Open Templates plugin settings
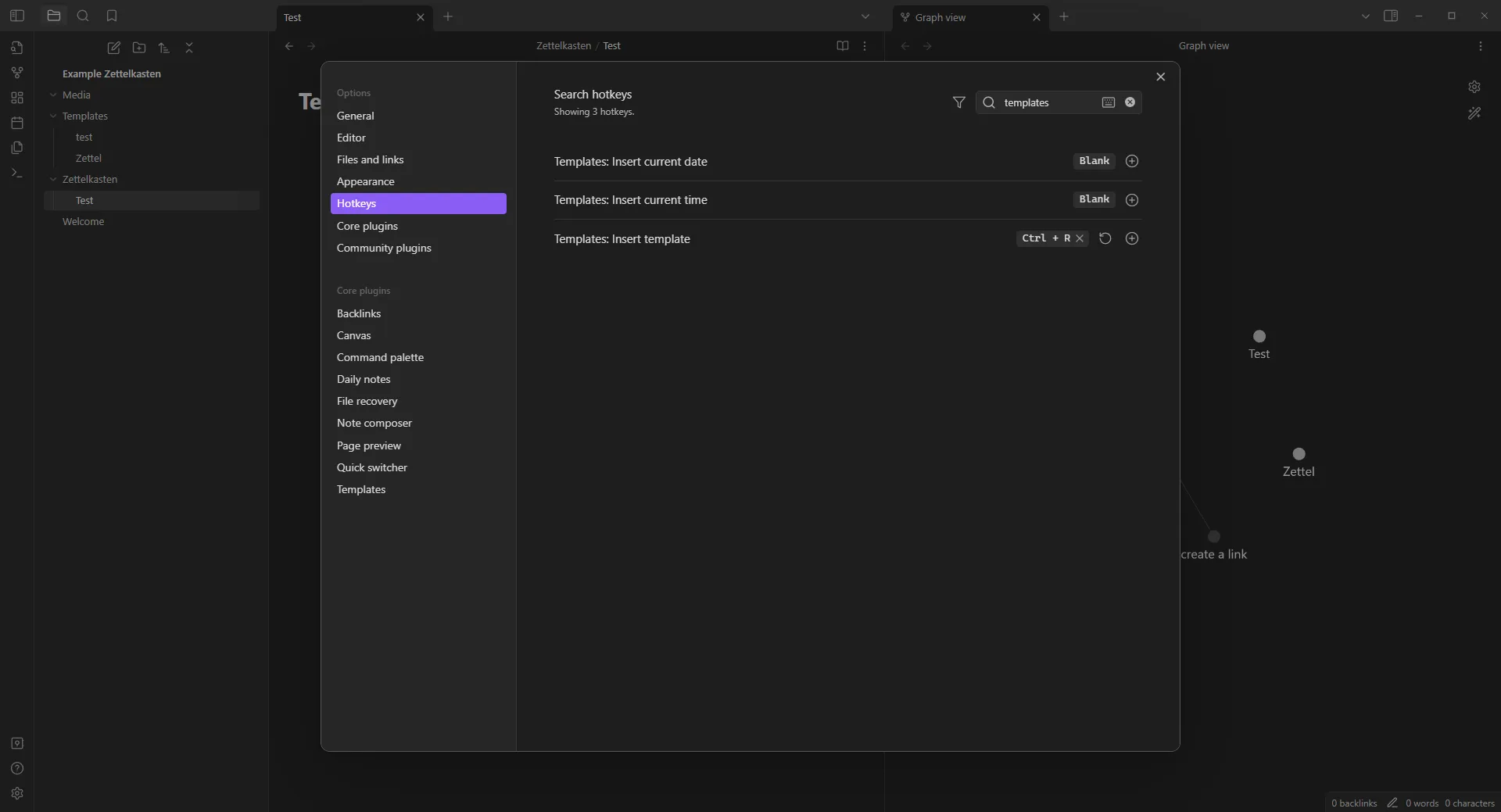Image resolution: width=1501 pixels, height=812 pixels. click(x=418, y=489)
